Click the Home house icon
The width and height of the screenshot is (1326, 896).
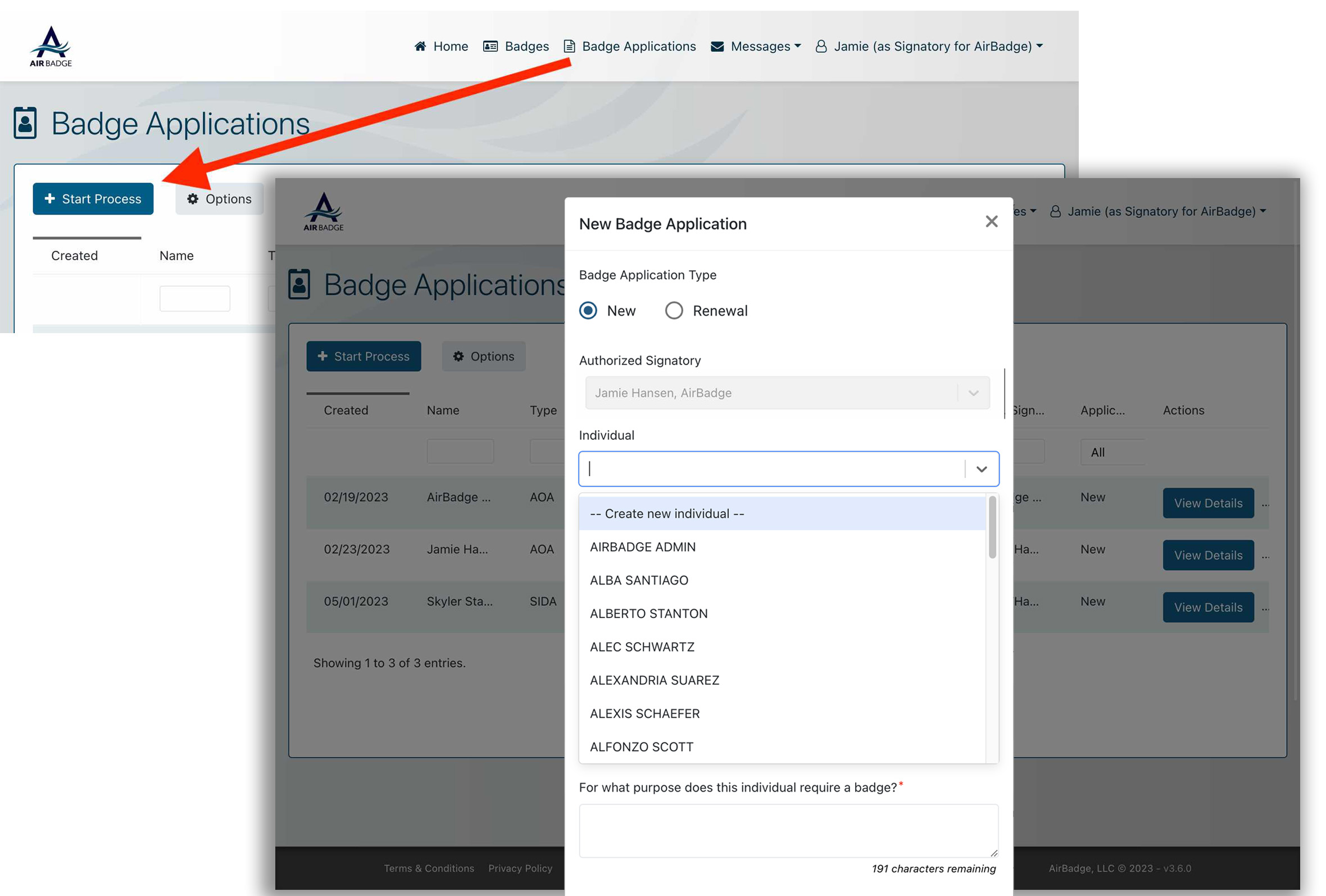(x=420, y=46)
